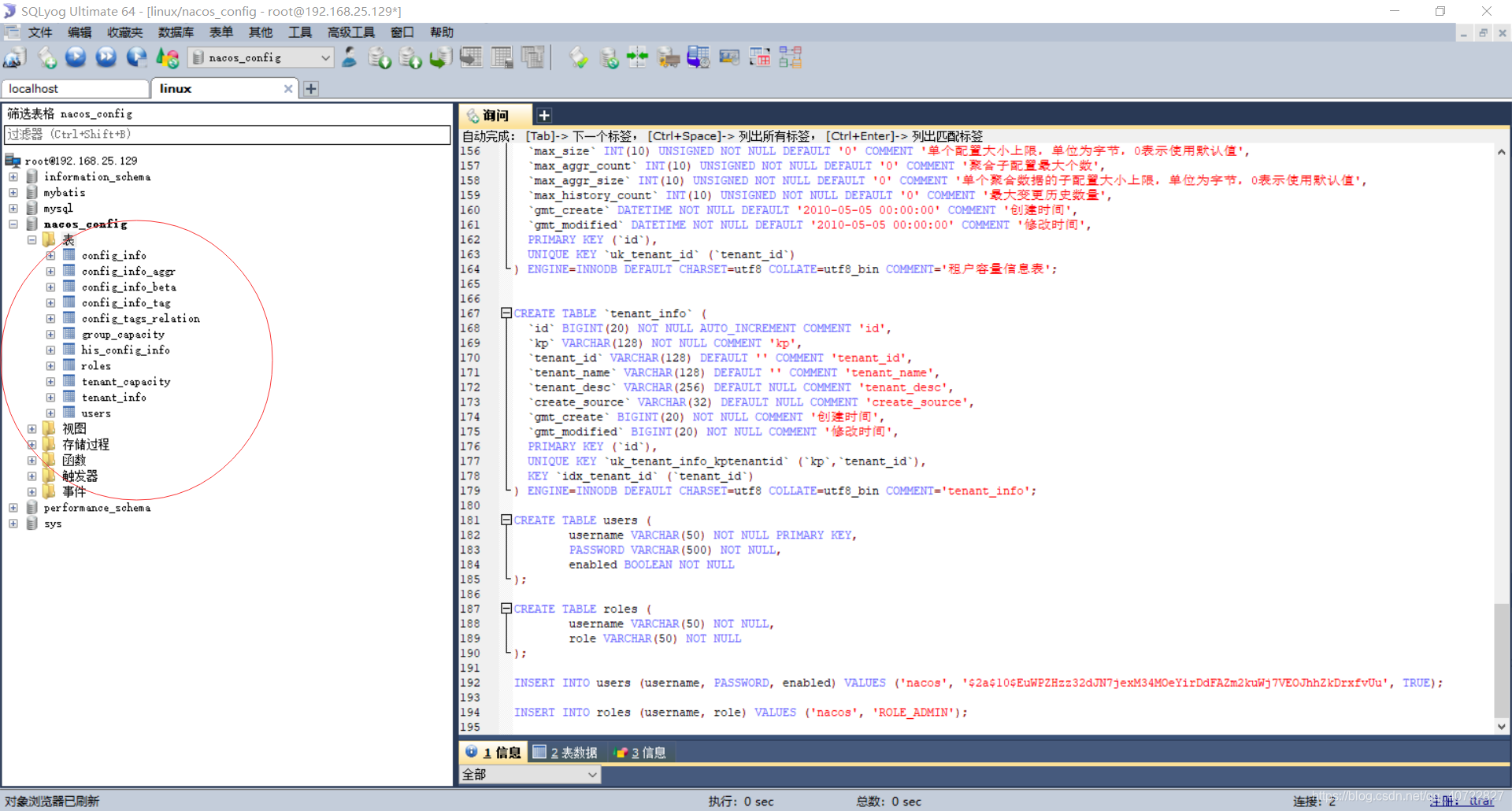Viewport: 1512px width, 811px height.
Task: Click the editor vertical scrollbar thumb
Action: (x=1502, y=660)
